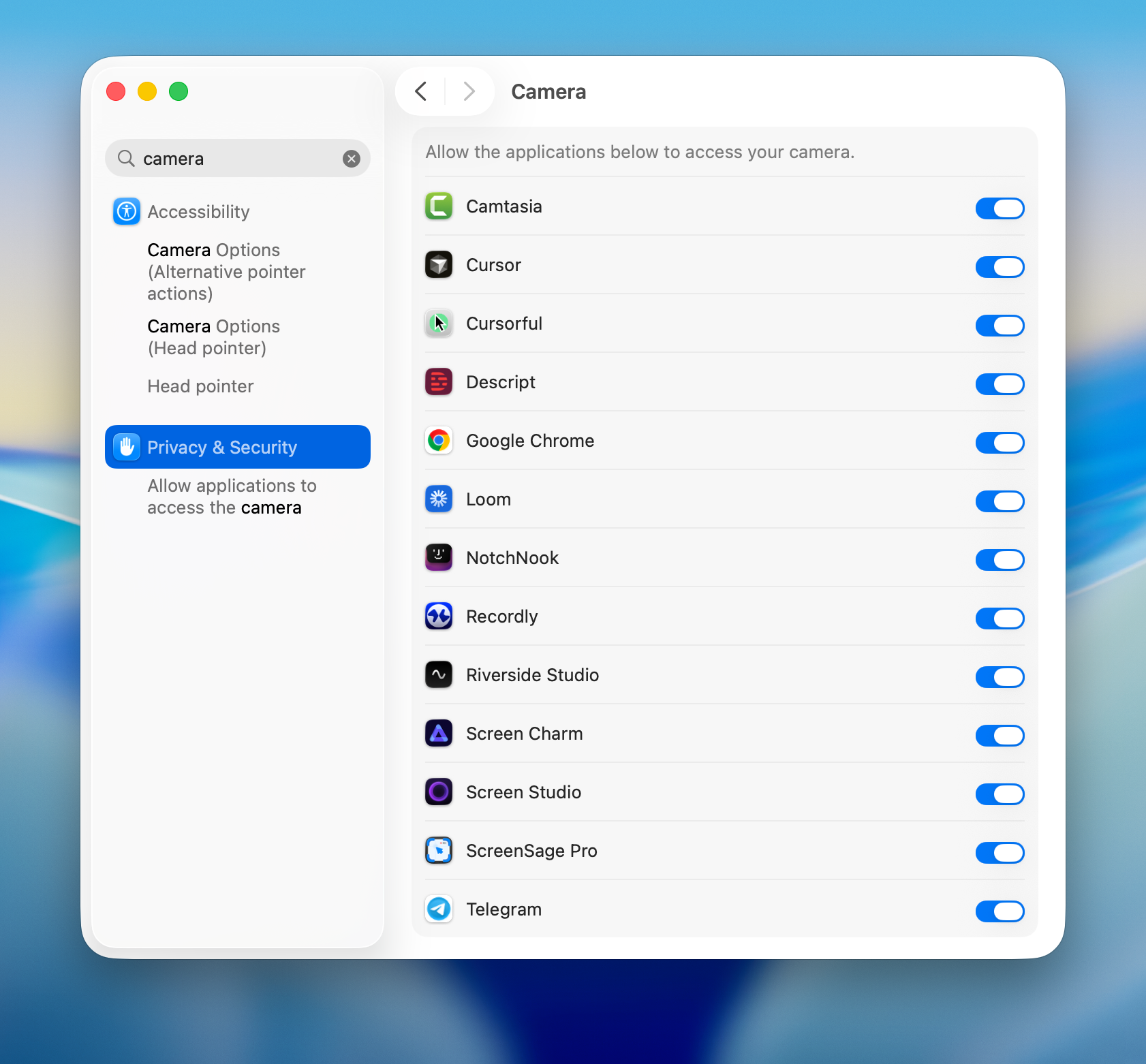This screenshot has width=1146, height=1064.
Task: Click the Screen Studio icon
Action: point(439,792)
